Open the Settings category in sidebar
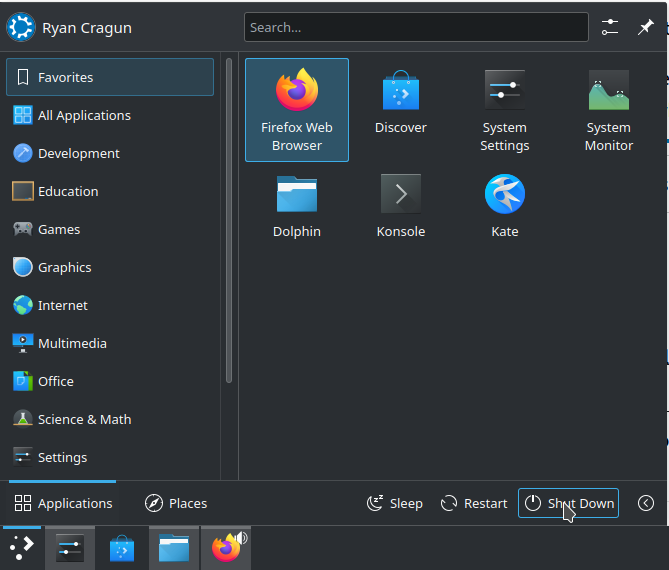 coord(110,457)
